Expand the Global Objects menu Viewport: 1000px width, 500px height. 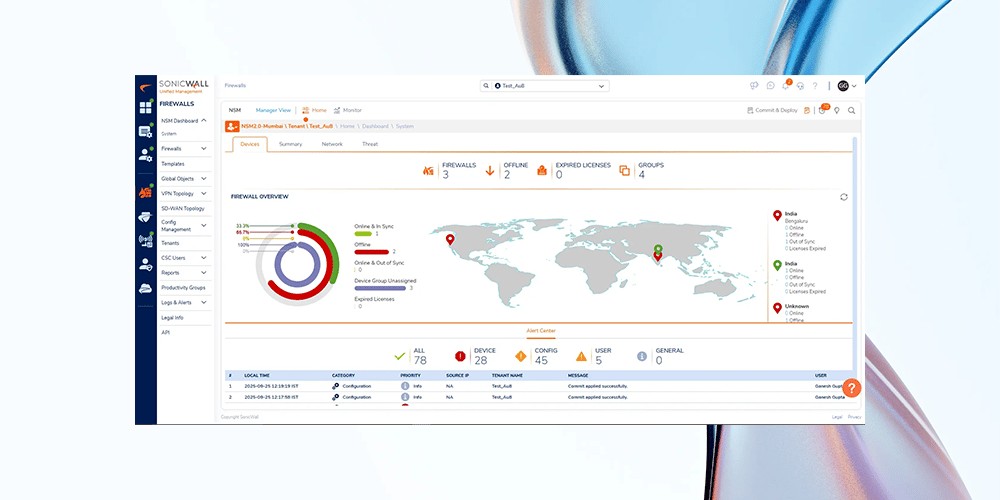click(203, 179)
